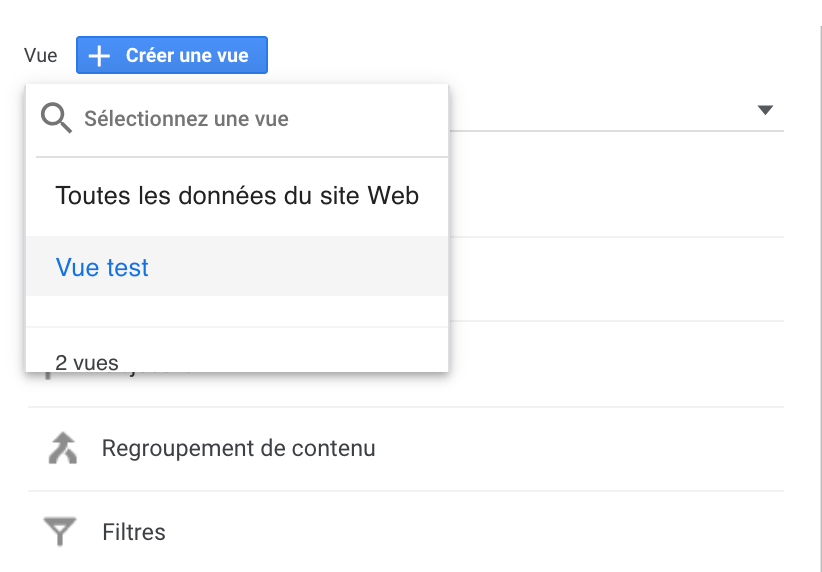Screen dimensions: 822x572
Task: Click the Créer une vue button
Action: [x=172, y=55]
